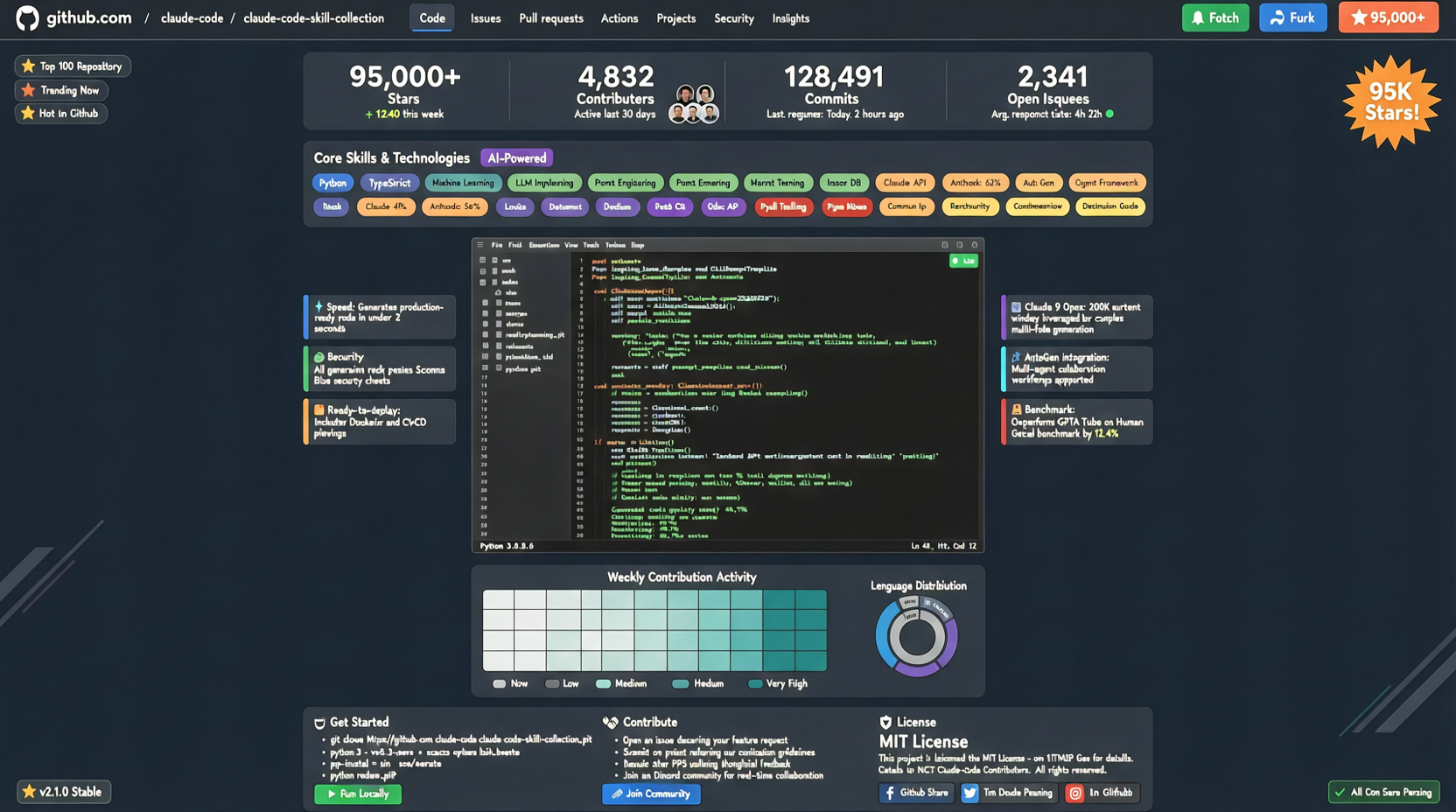Viewport: 1456px width, 812px height.
Task: Click the star icon beside Trending Now
Action: [x=28, y=90]
